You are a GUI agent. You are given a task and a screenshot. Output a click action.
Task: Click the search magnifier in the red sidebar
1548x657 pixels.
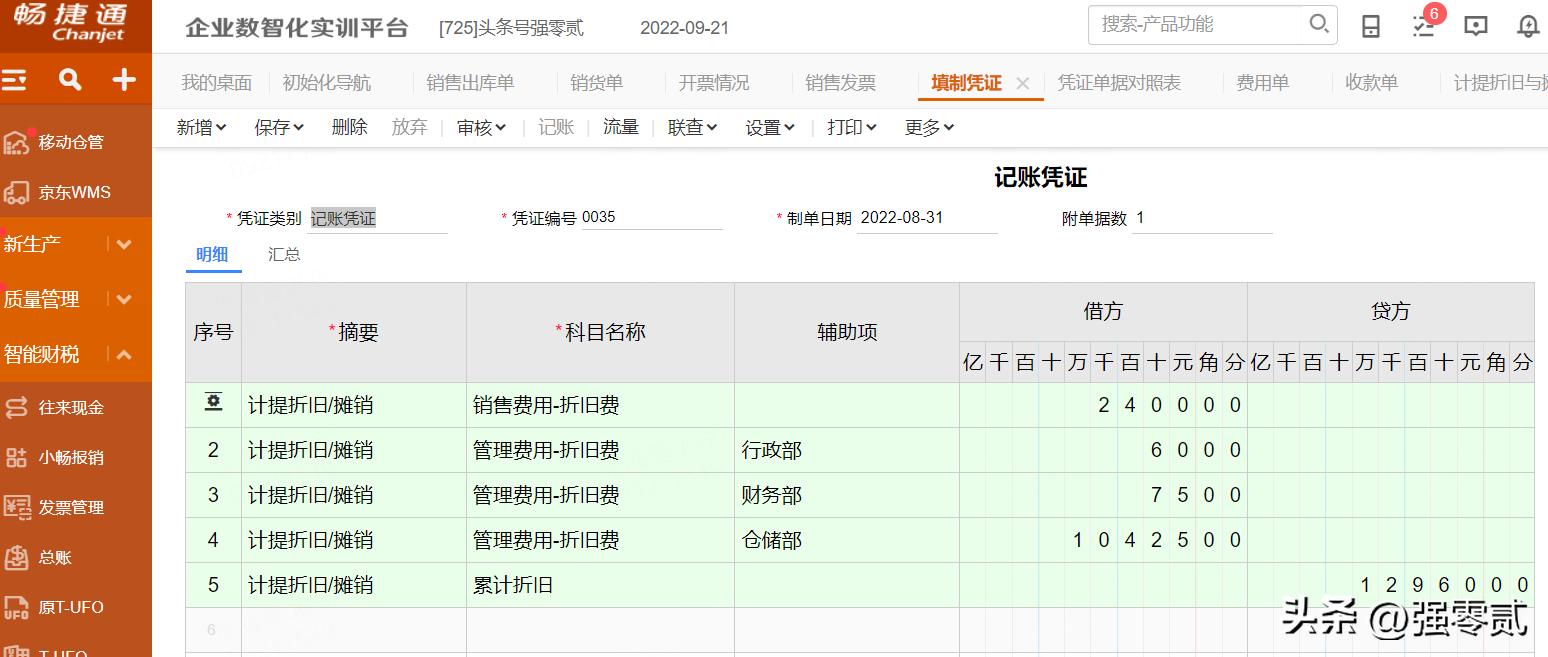tap(68, 78)
